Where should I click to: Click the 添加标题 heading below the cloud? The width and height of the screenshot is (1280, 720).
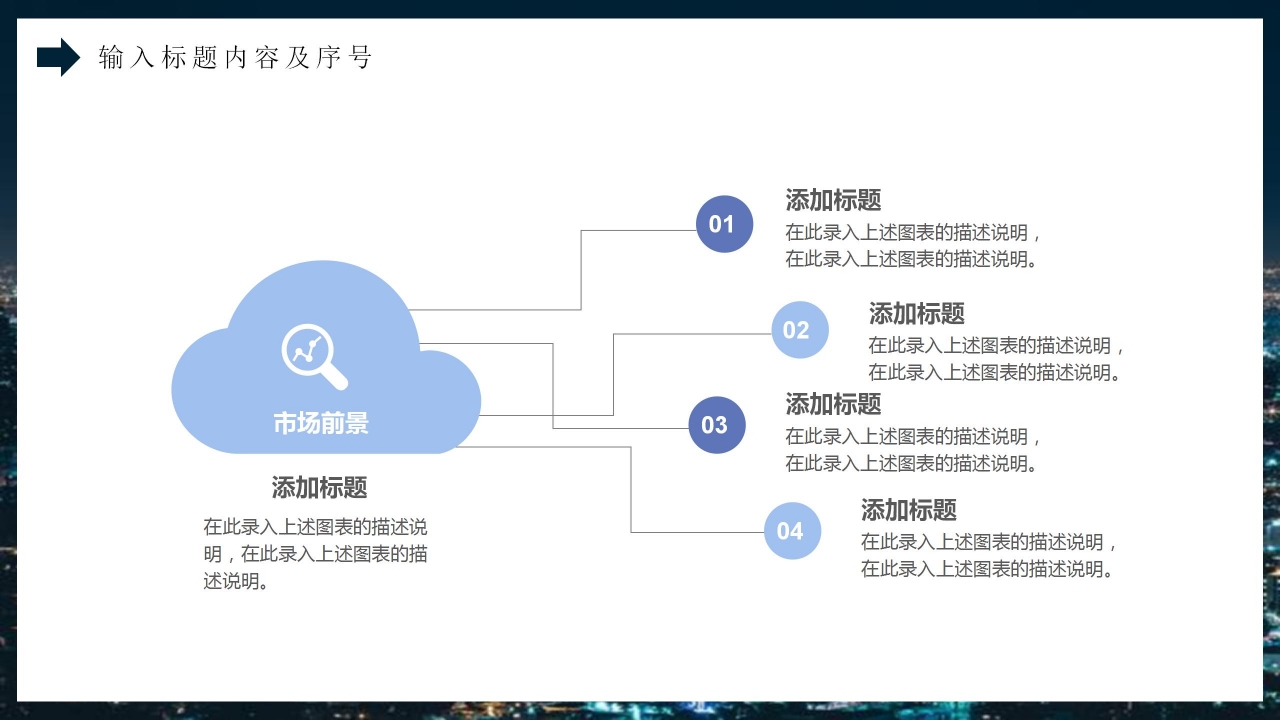pos(320,488)
